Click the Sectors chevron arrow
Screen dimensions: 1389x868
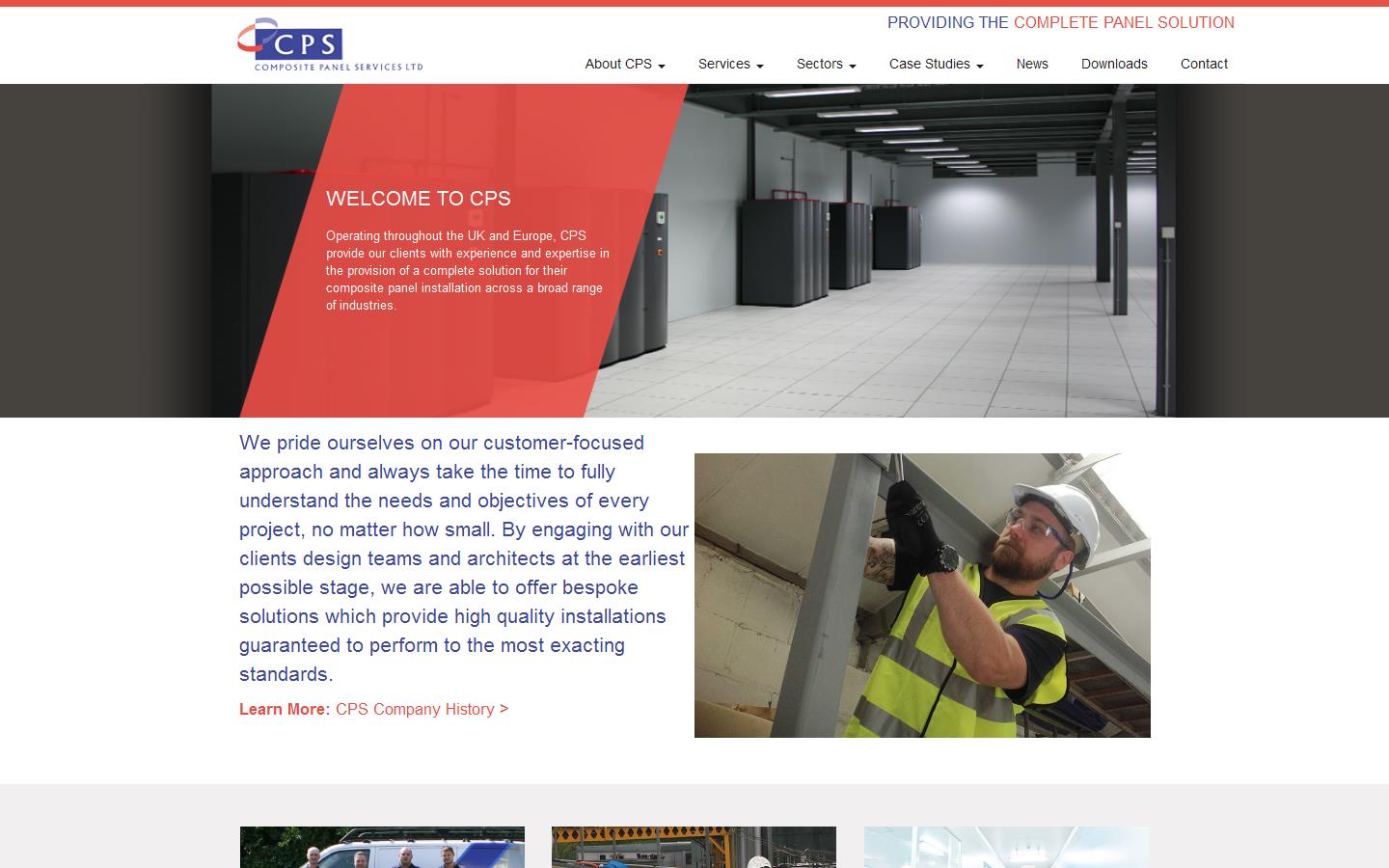point(853,67)
